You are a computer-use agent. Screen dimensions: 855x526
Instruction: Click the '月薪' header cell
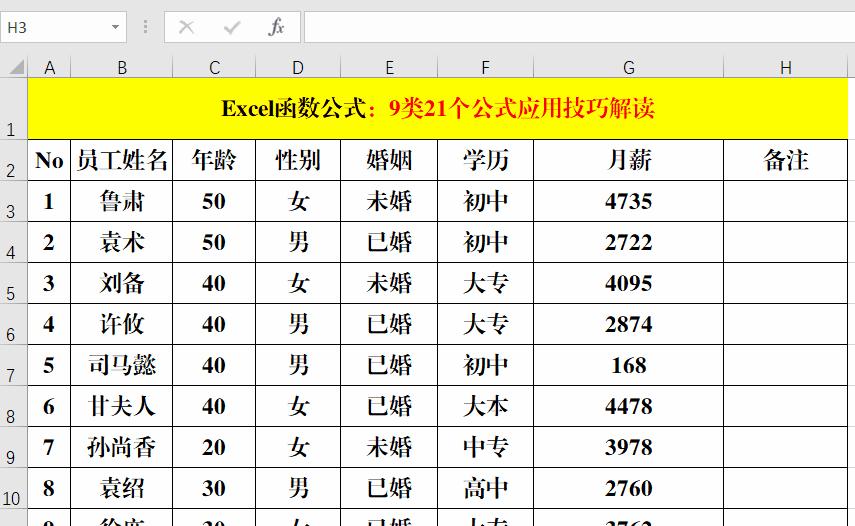pyautogui.click(x=629, y=160)
